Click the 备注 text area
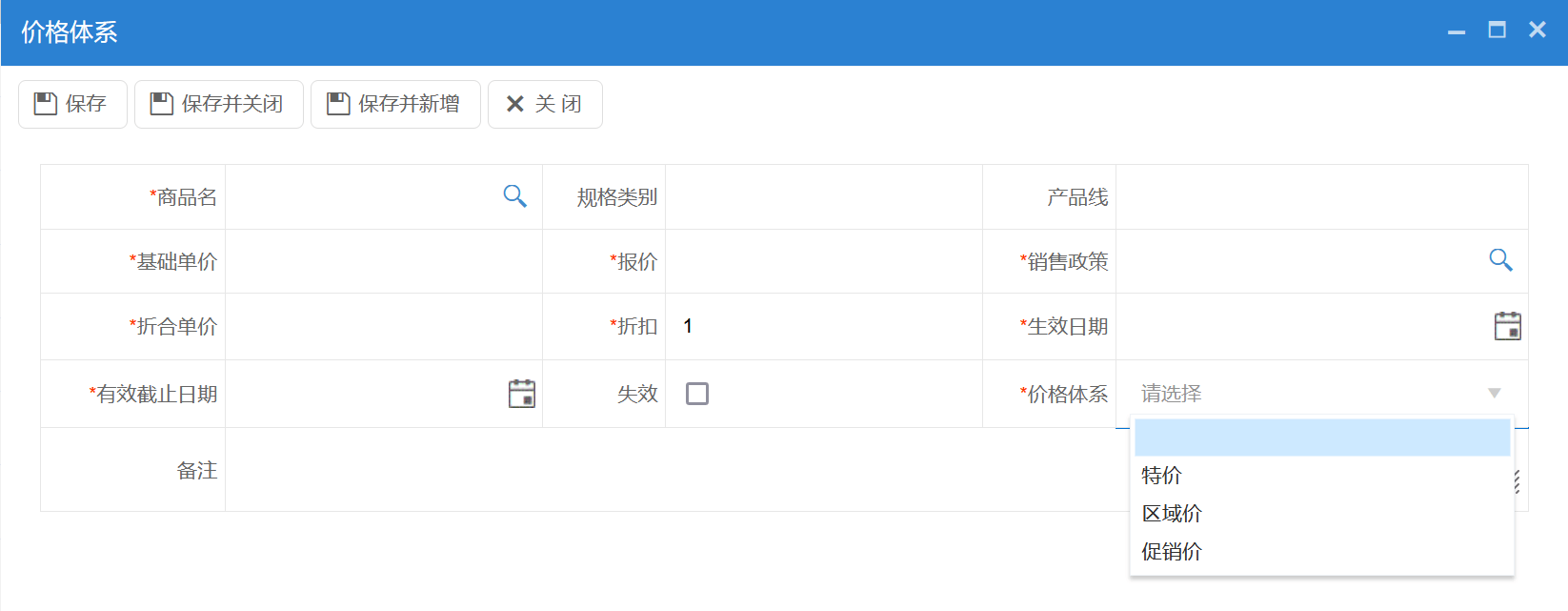The width and height of the screenshot is (1568, 611). tap(667, 470)
